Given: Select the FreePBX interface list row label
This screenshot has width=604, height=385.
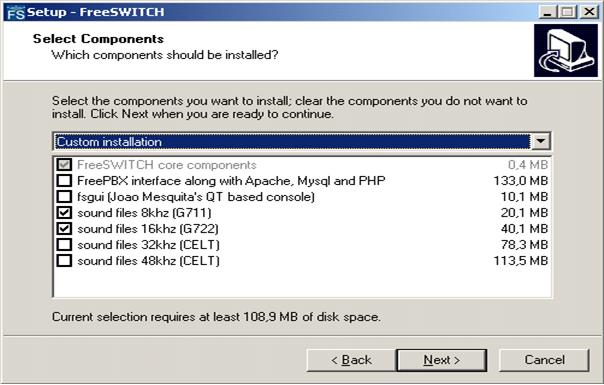Looking at the screenshot, I should [x=231, y=181].
